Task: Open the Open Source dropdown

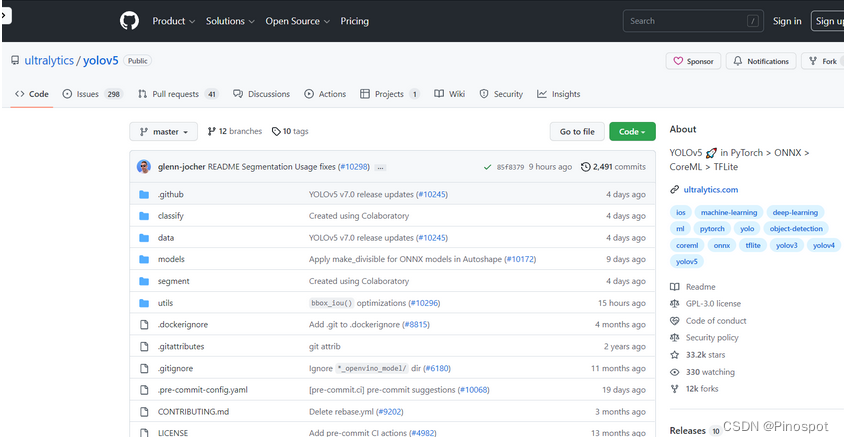Action: coord(297,21)
